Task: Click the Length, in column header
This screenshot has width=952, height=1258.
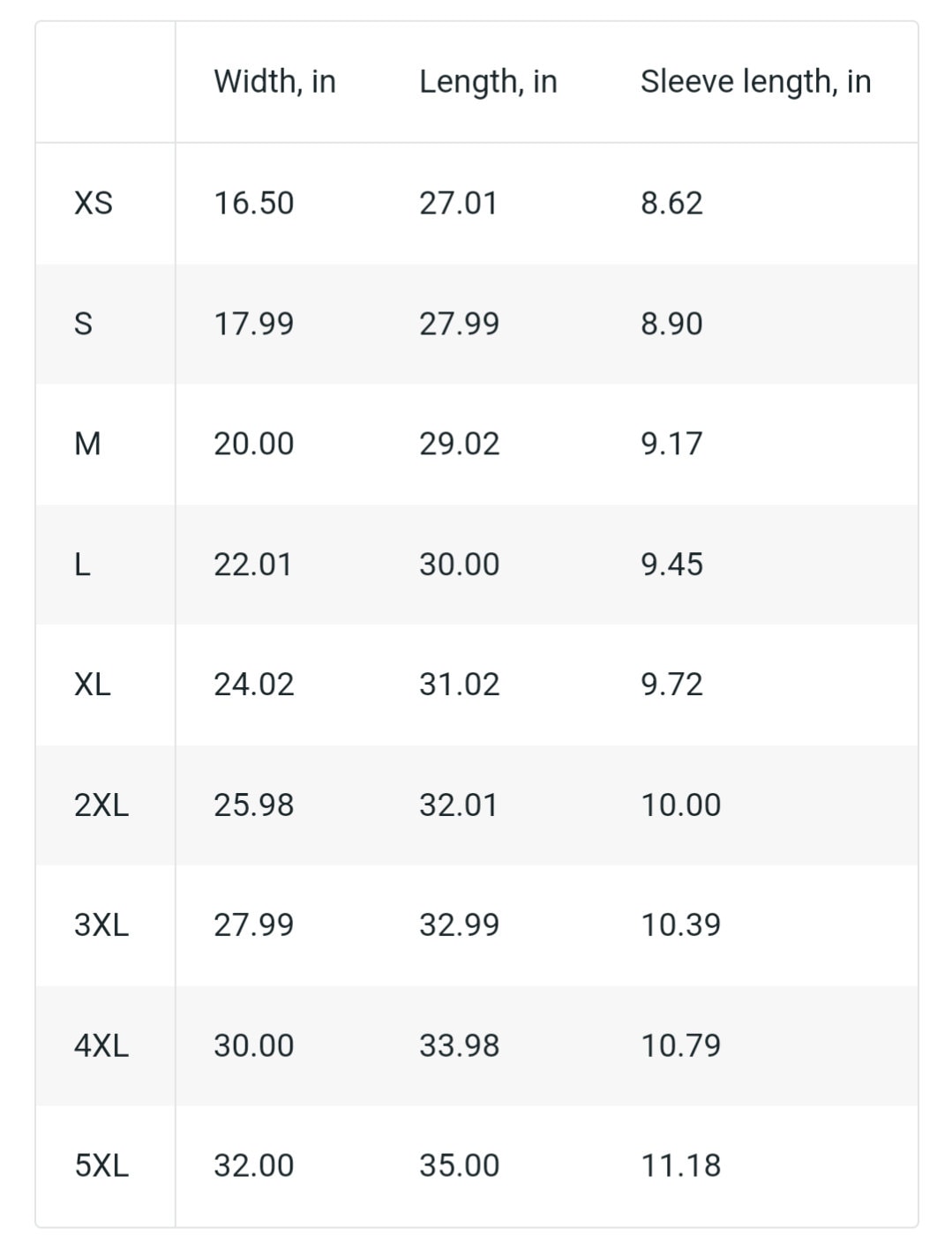Action: click(488, 82)
